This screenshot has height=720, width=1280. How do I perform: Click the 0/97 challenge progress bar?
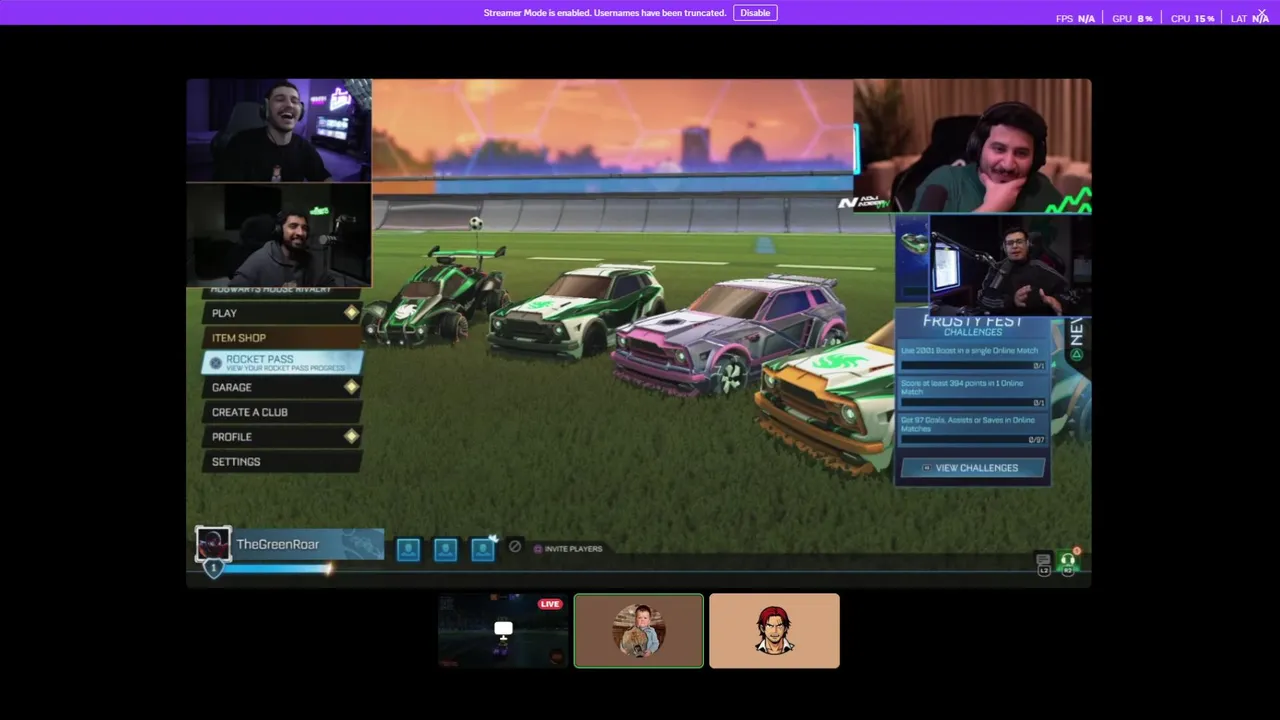click(973, 440)
